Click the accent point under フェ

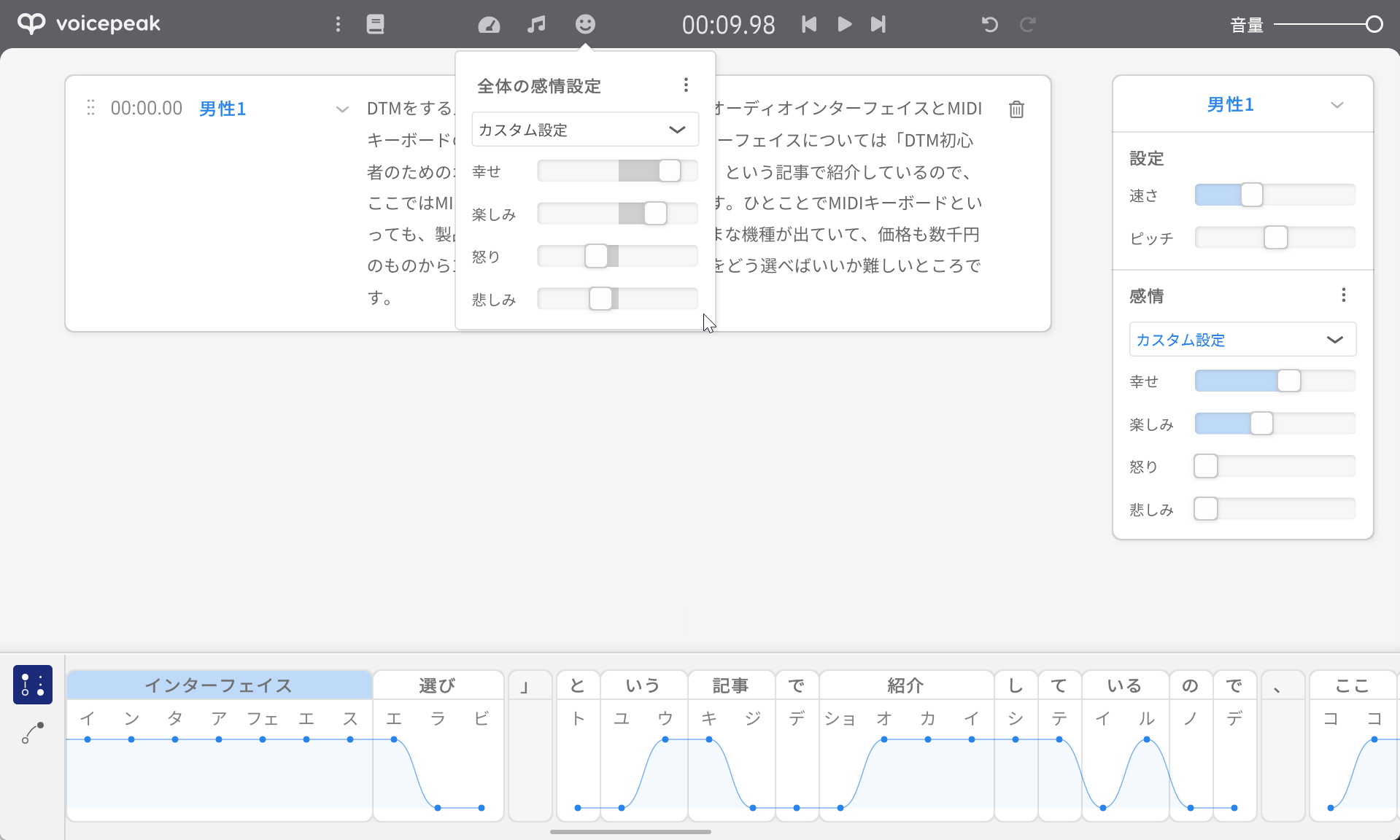(x=263, y=739)
